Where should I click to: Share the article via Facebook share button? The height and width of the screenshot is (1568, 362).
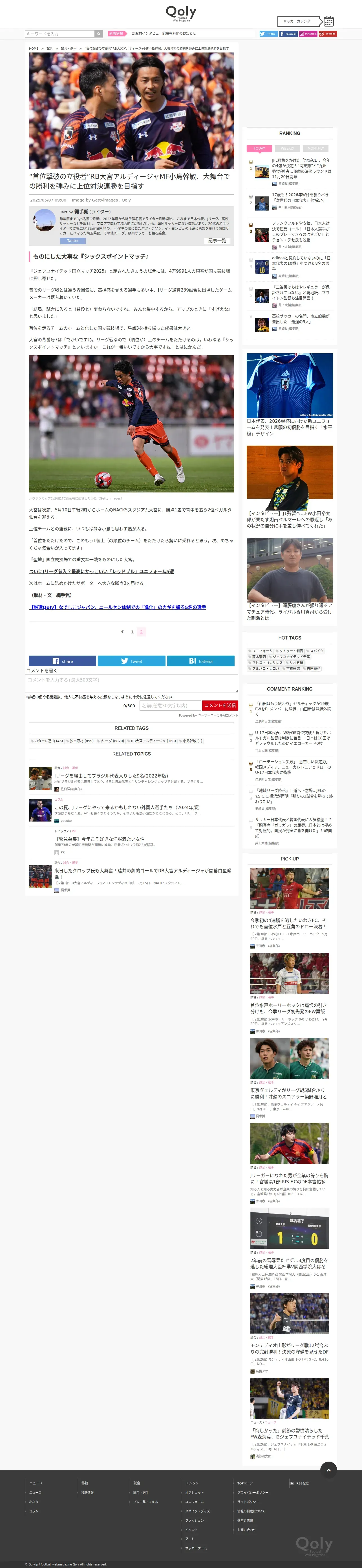point(62,661)
